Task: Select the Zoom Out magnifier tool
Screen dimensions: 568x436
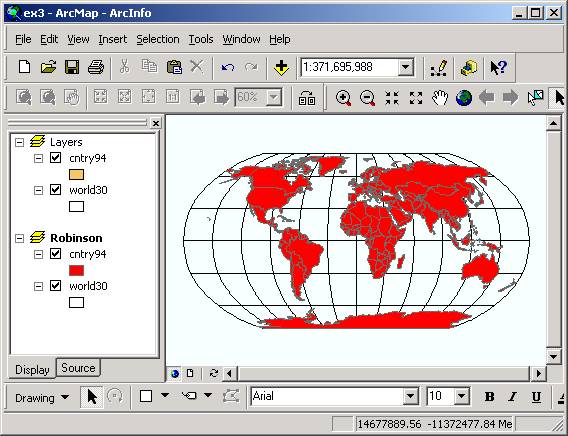Action: [367, 98]
